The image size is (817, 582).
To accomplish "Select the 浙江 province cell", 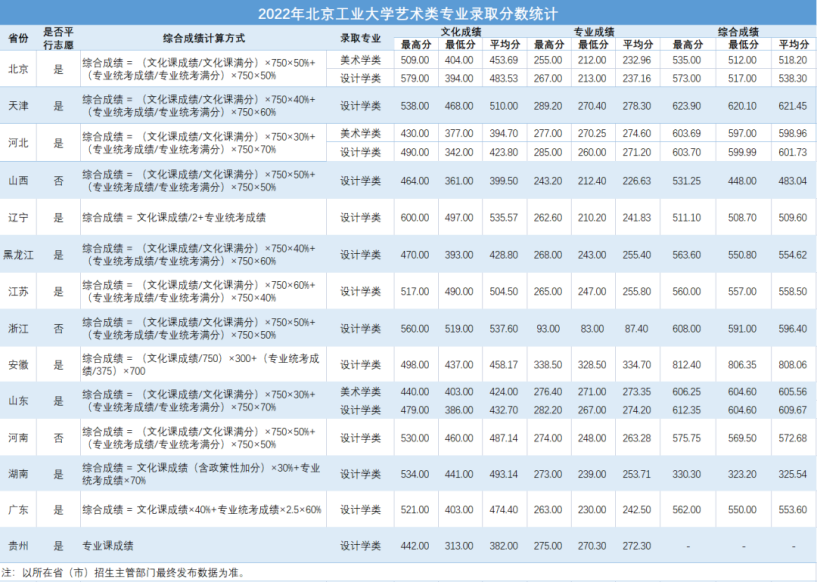I will 18,329.
